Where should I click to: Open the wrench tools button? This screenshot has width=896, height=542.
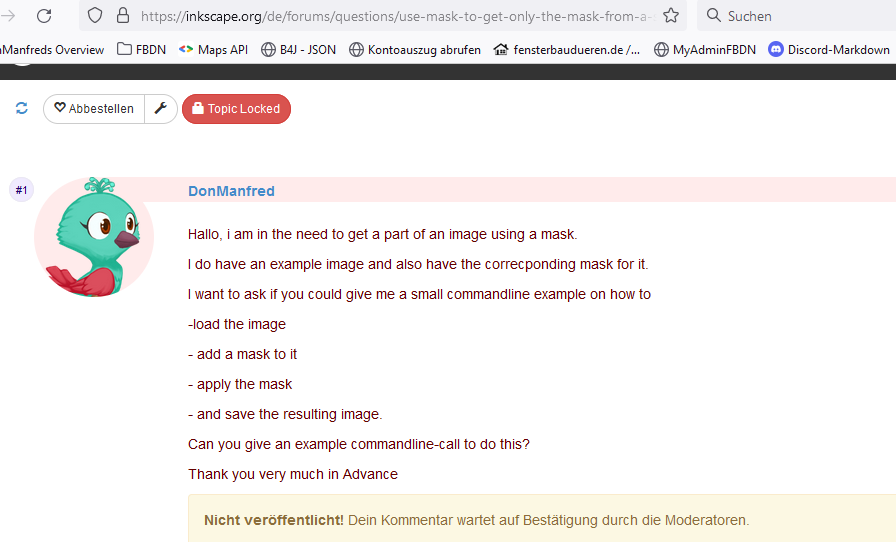(x=161, y=108)
